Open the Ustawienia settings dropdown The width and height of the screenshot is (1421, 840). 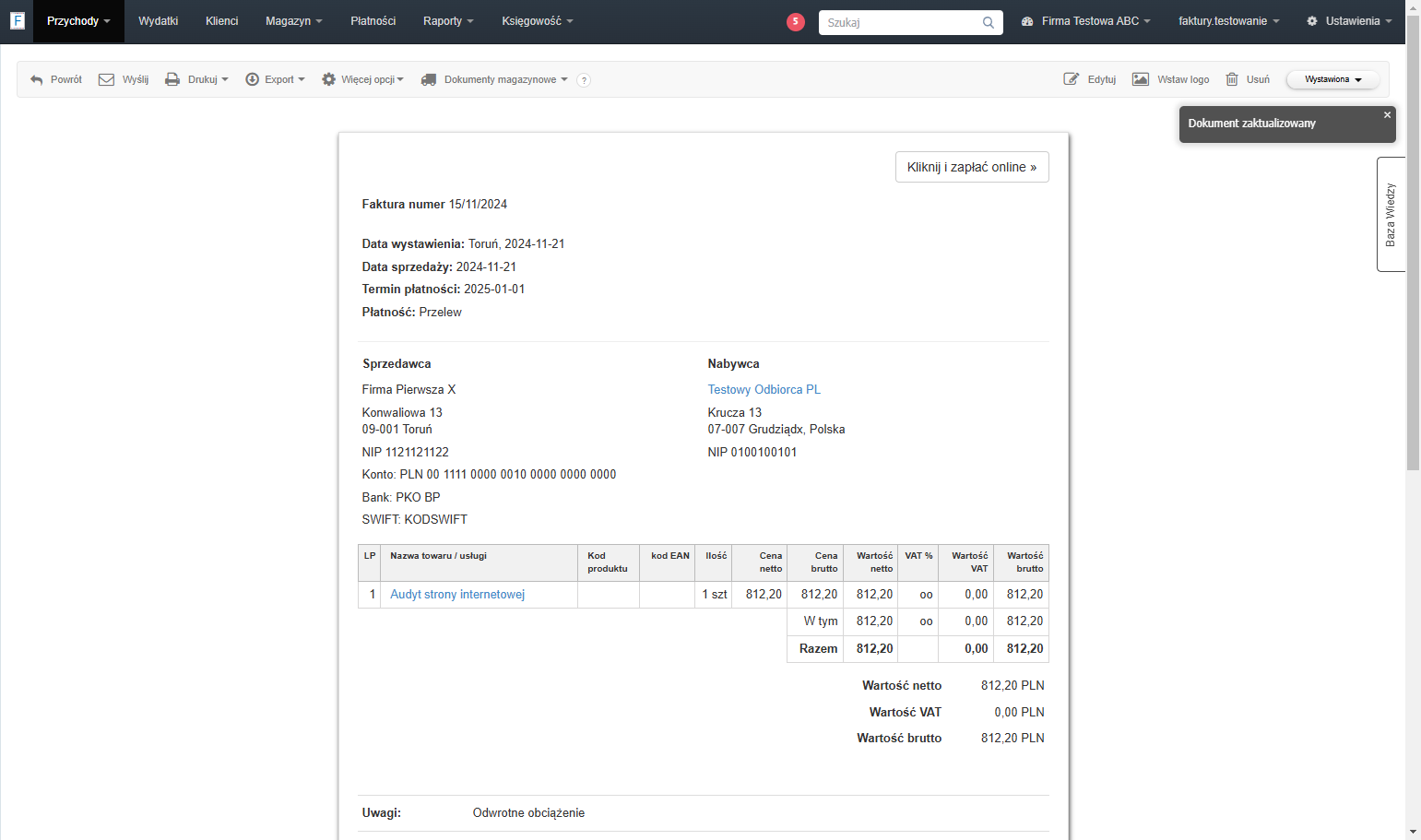(x=1349, y=21)
